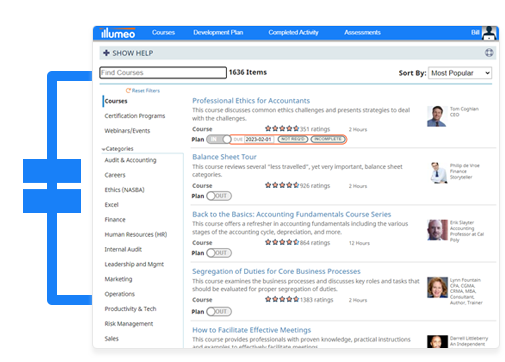
Task: Open Professional Ethics for Accountants course
Action: [x=251, y=100]
